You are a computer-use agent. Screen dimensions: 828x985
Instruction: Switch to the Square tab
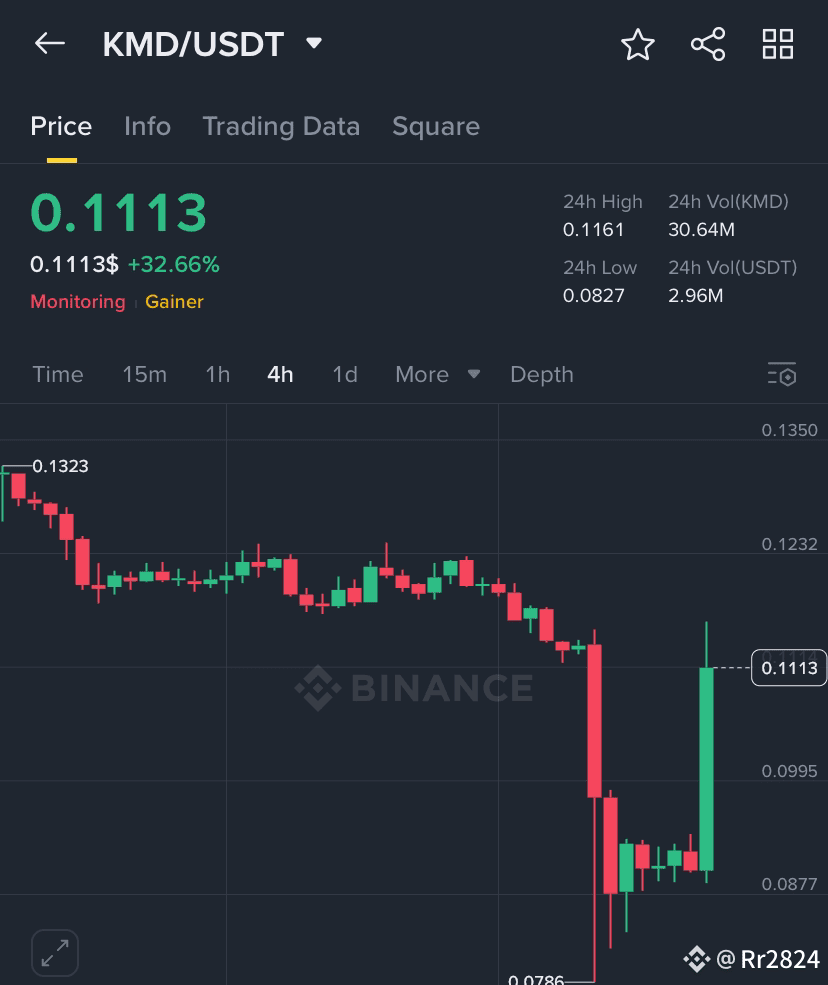pos(436,126)
